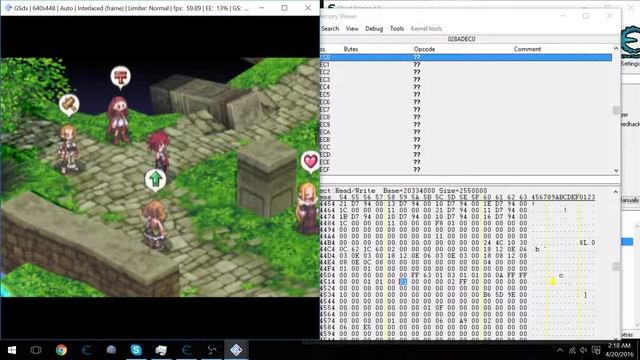This screenshot has width=640, height=360.
Task: Click the Base=20334000 Size=2550000 info line
Action: click(435, 191)
